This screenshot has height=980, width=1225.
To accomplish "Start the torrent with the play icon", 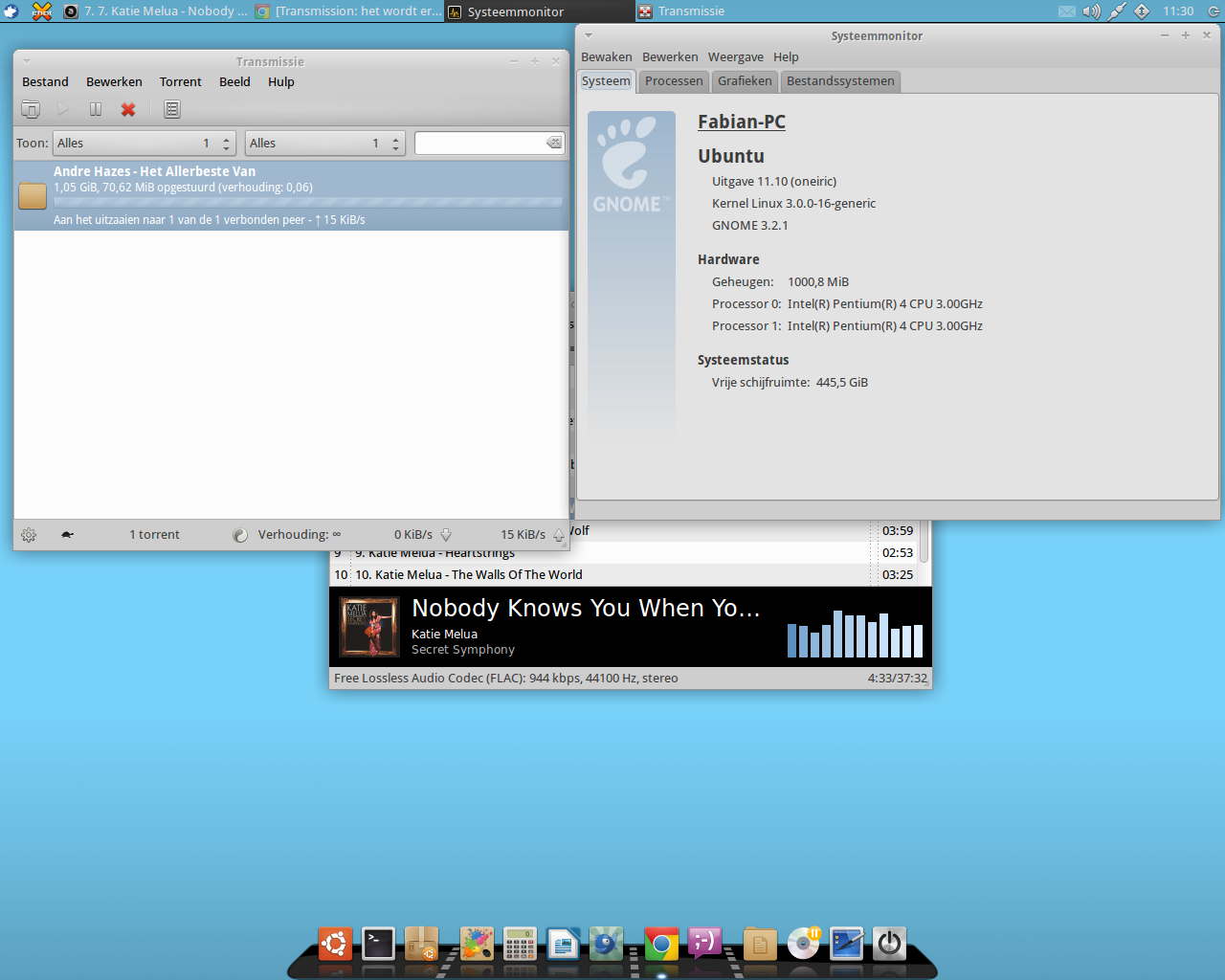I will coord(63,109).
